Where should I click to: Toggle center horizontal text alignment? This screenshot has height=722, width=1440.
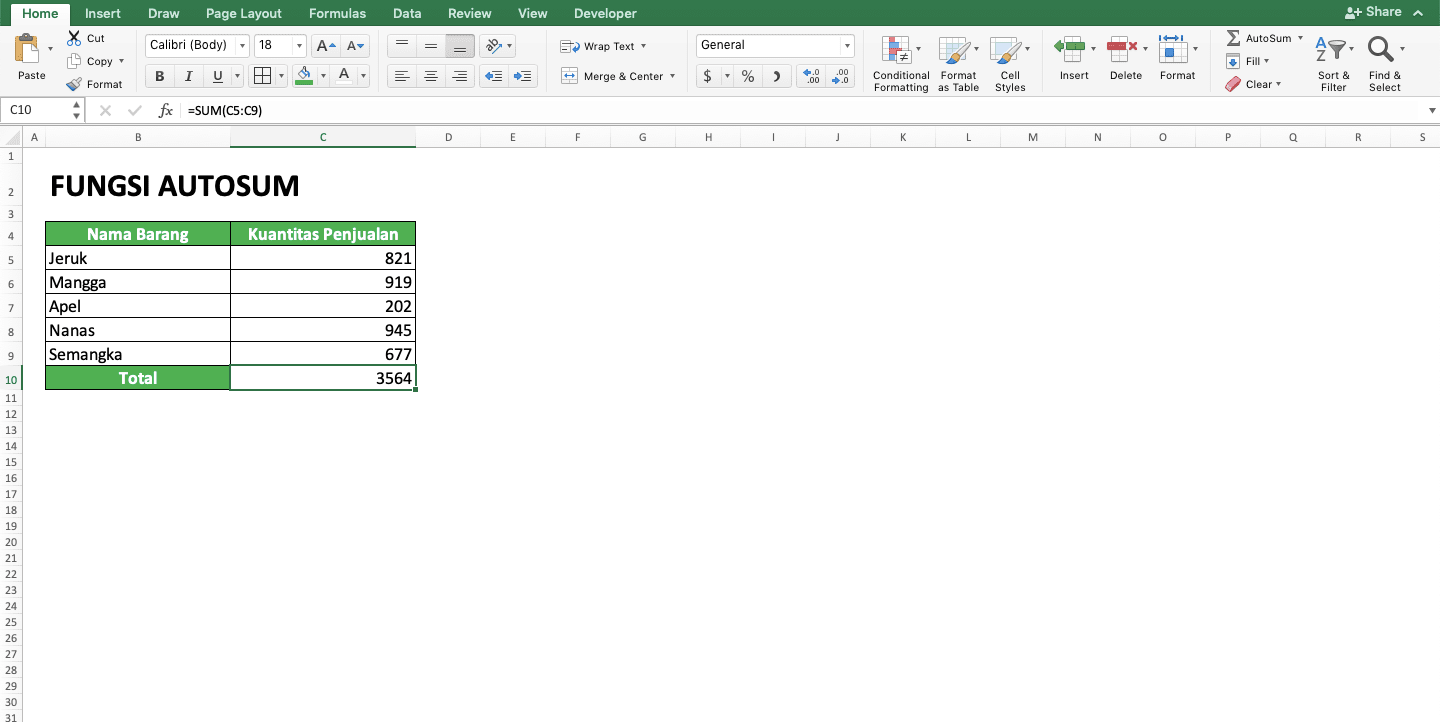431,76
